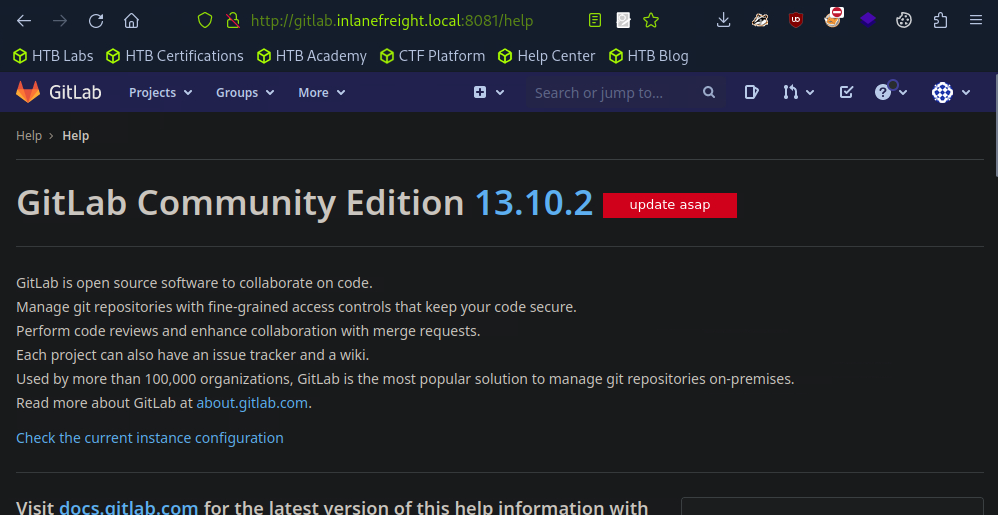Click the cookie extension icon
Screen dimensions: 998x515
tap(904, 20)
